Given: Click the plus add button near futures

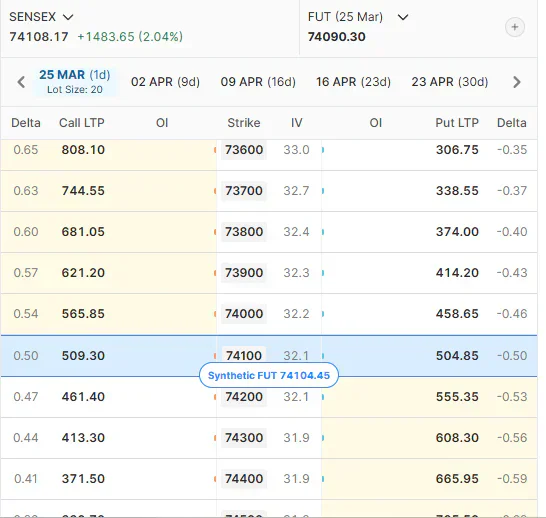Looking at the screenshot, I should pyautogui.click(x=515, y=27).
